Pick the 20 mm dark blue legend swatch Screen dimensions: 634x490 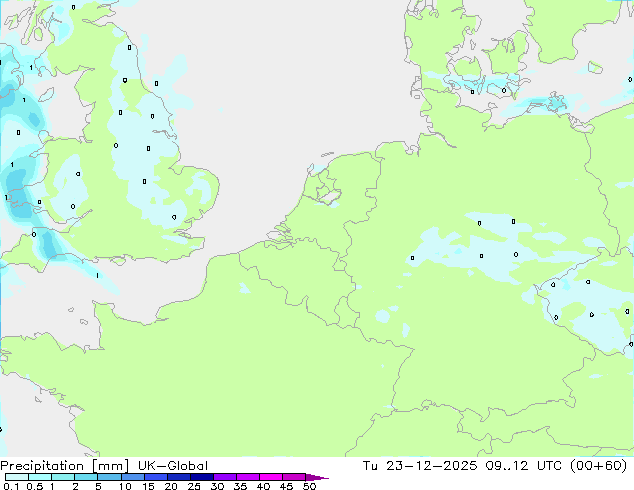(182, 477)
